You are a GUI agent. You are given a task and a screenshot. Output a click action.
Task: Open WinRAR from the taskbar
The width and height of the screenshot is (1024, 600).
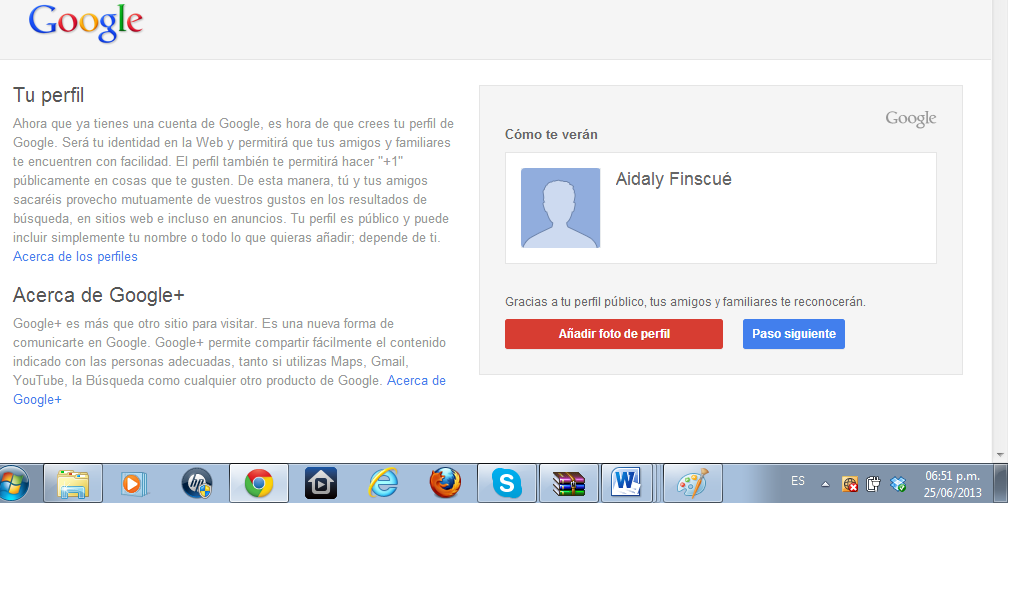coord(568,481)
